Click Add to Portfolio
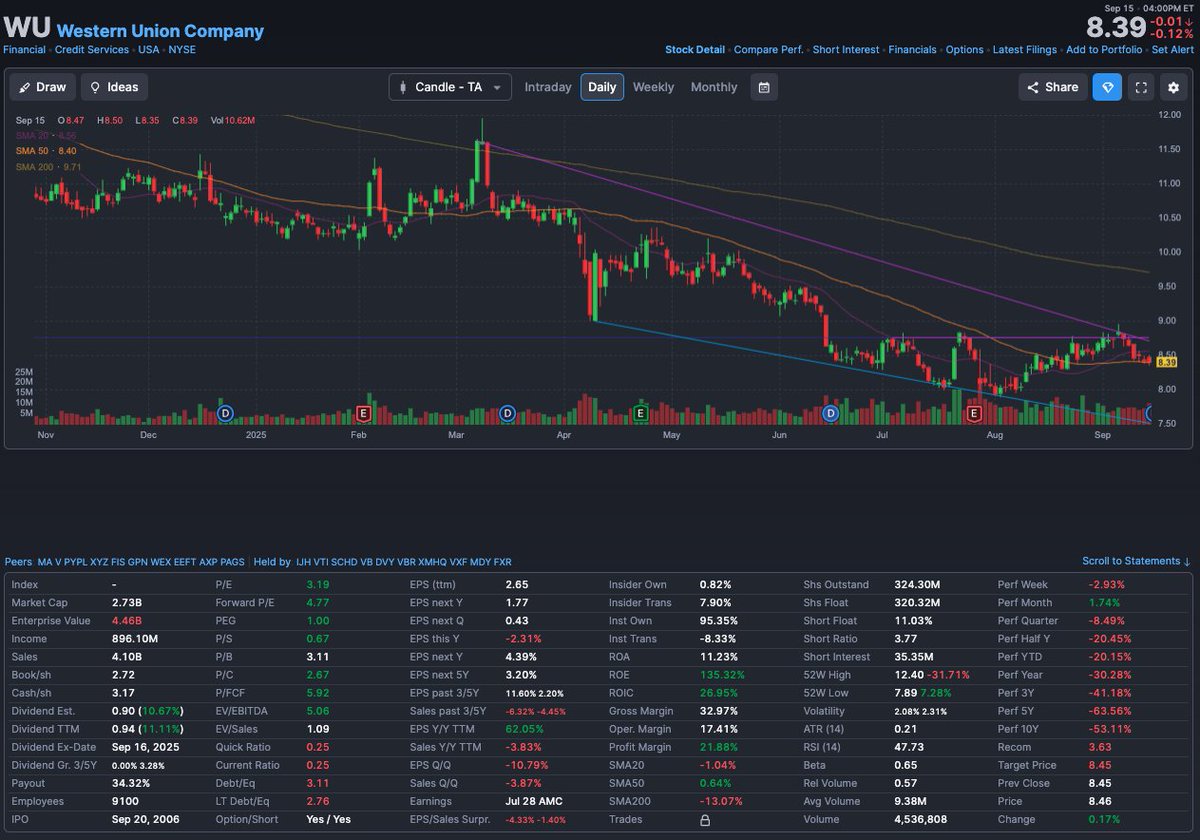The image size is (1200, 840). coord(1104,50)
